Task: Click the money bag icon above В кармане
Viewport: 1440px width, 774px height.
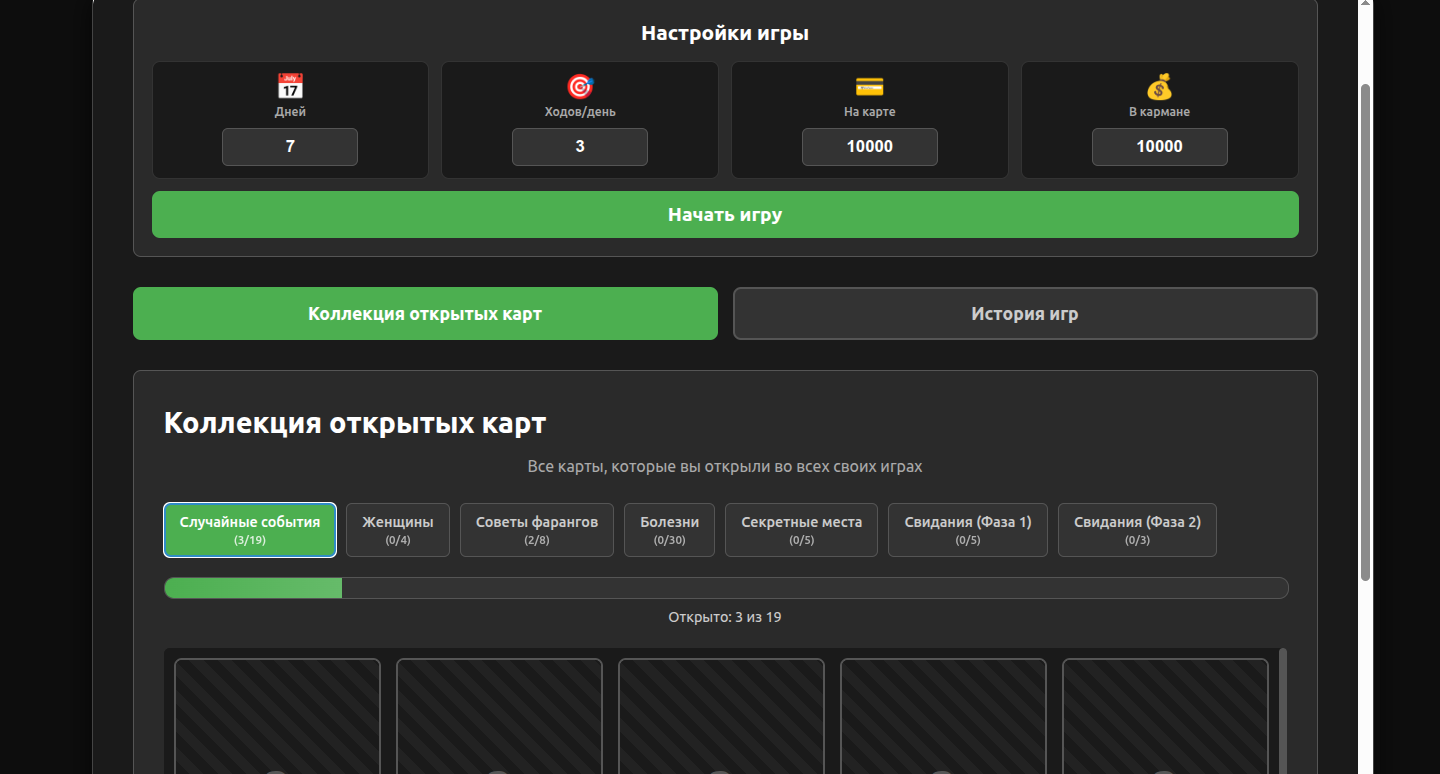Action: tap(1159, 87)
